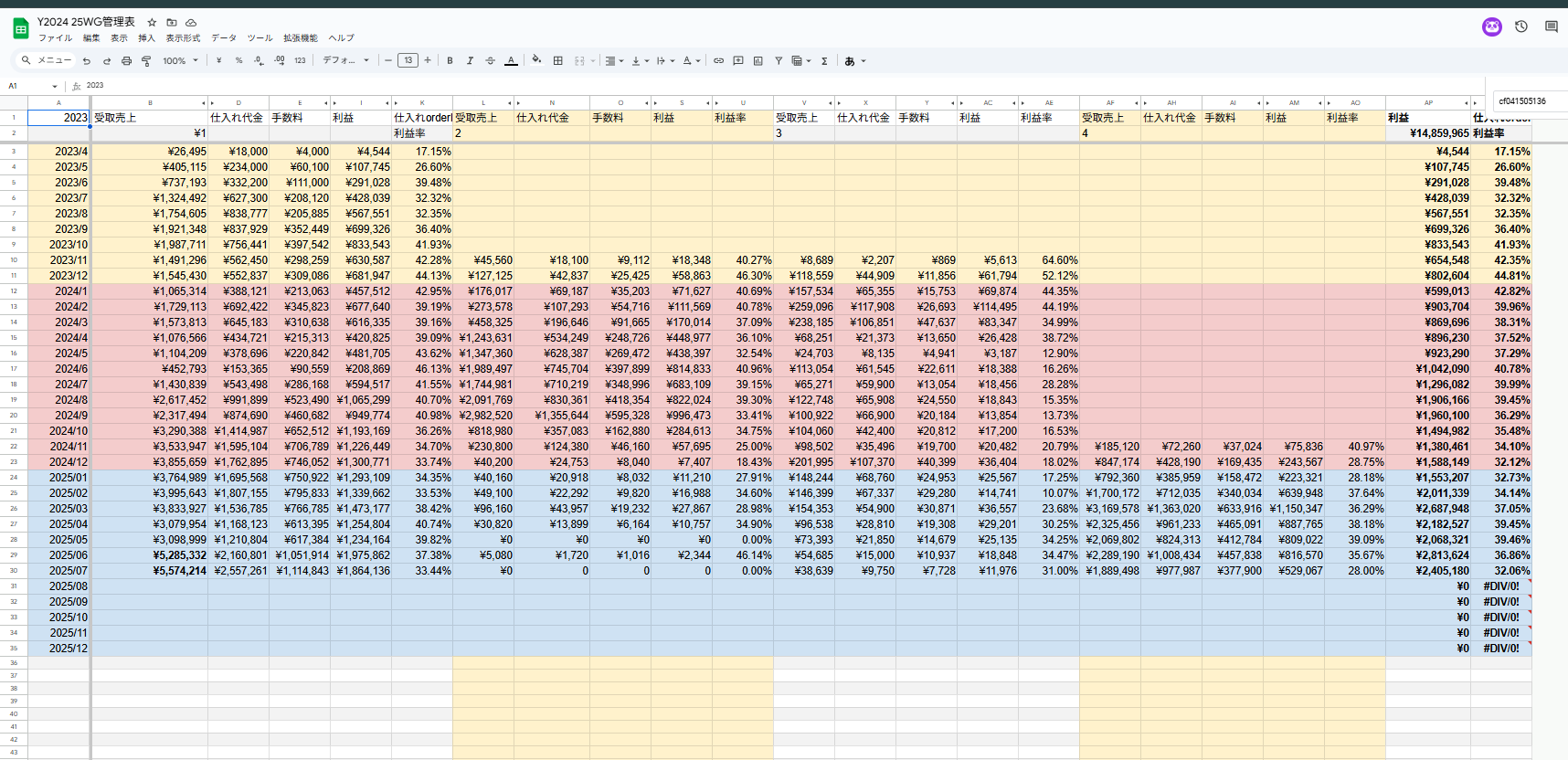Click the undo arrow icon
1568x760 pixels.
tap(87, 61)
